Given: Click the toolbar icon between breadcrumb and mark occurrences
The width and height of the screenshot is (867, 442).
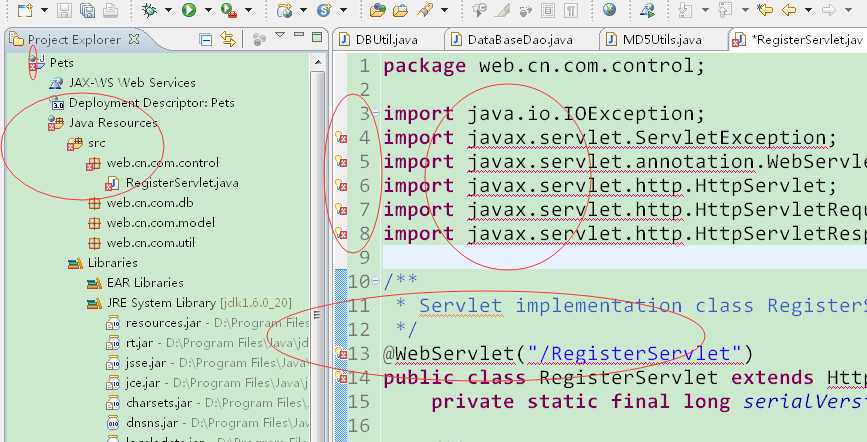Looking at the screenshot, I should point(525,10).
